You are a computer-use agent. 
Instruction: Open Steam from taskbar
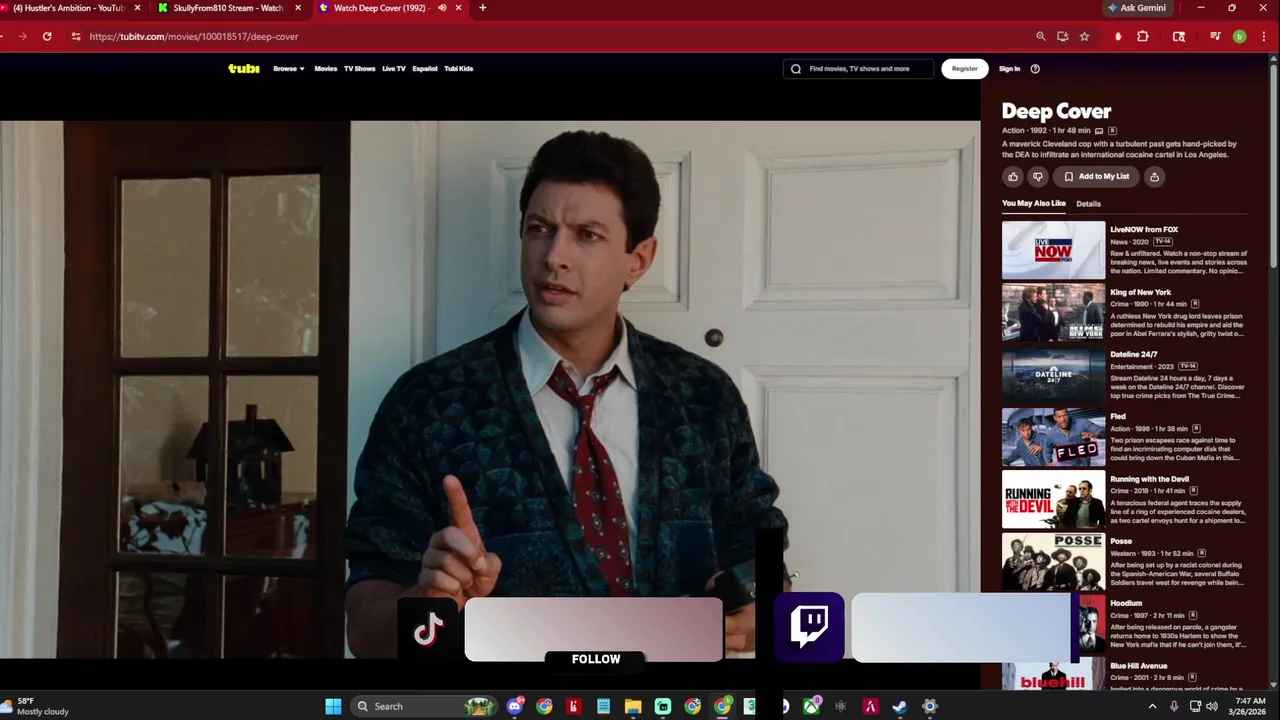[900, 706]
